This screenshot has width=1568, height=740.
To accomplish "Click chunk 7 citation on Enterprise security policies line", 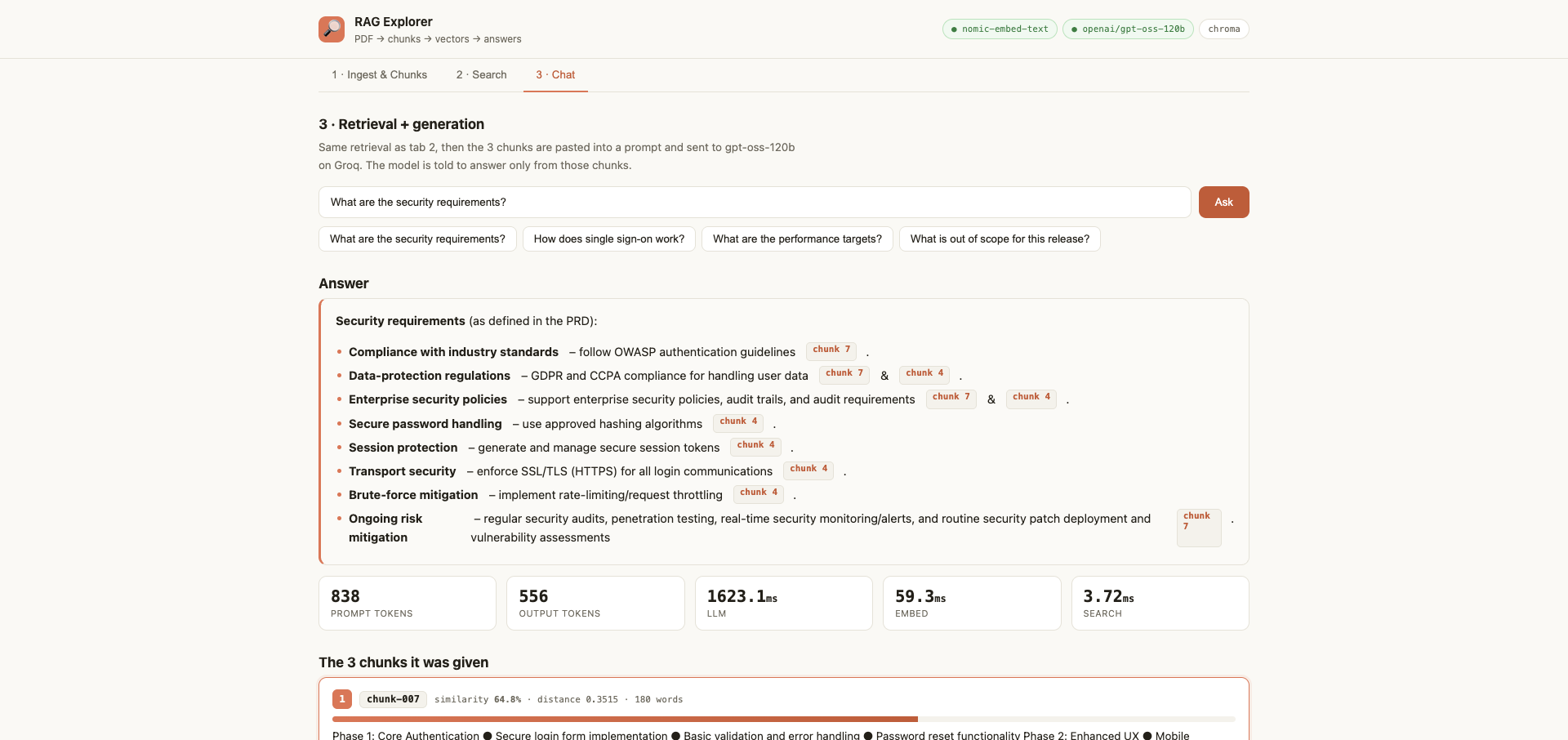I will (x=951, y=398).
